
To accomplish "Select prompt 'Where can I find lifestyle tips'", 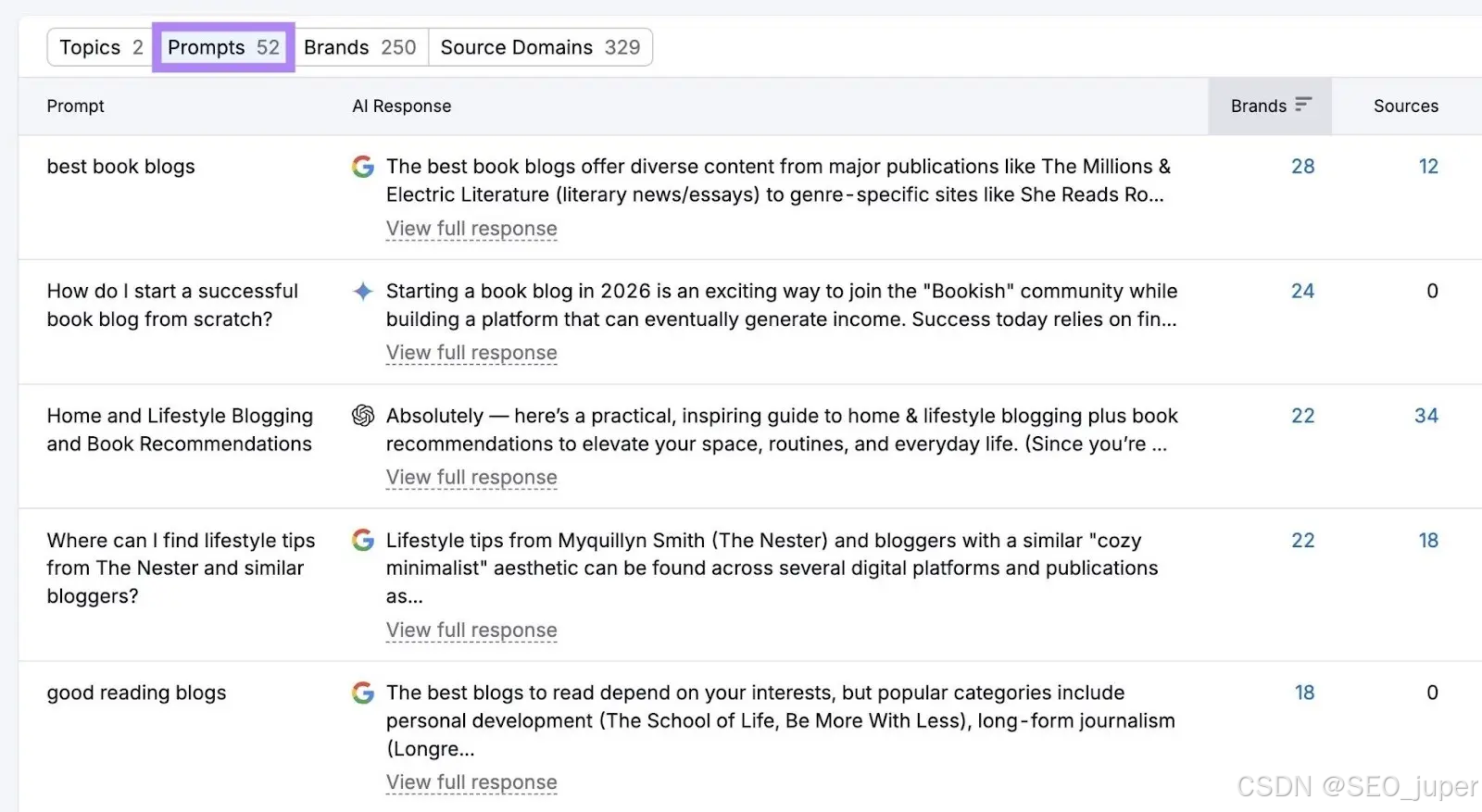I will pyautogui.click(x=181, y=568).
